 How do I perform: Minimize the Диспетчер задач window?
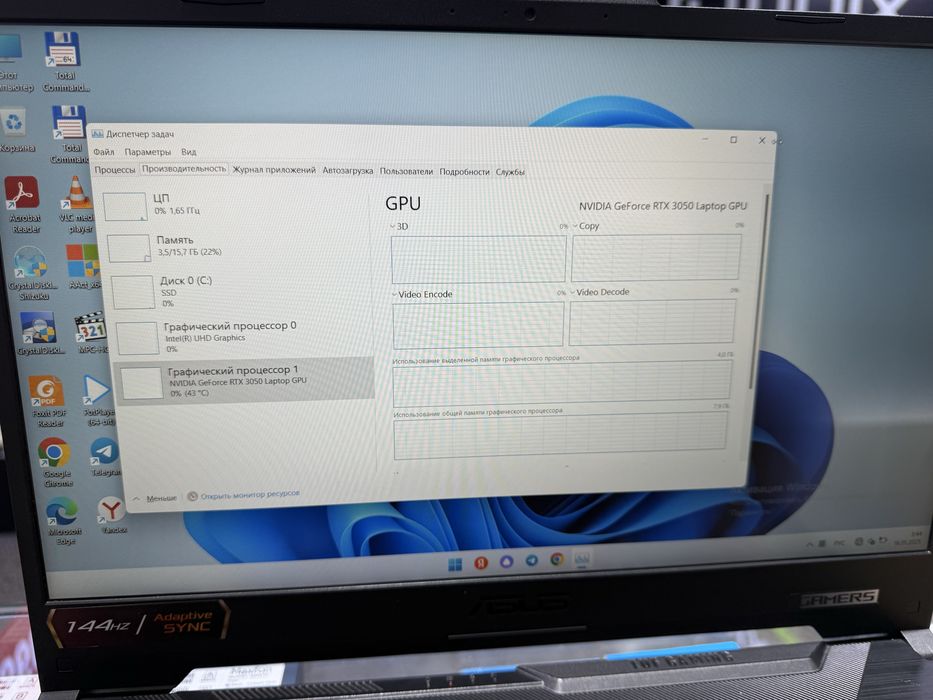705,139
